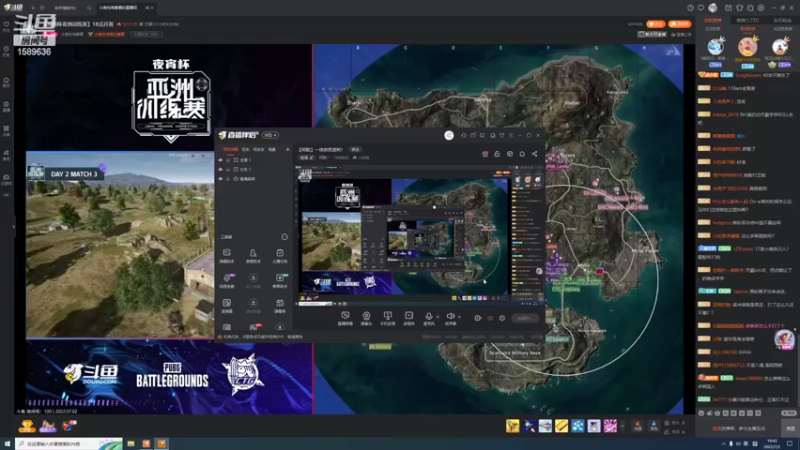Expand the microphone options arrow
800x450 pixels.
[x=437, y=317]
